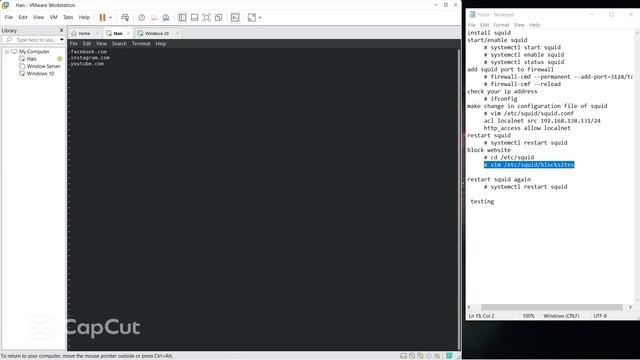Click the stretch guest display icon
Image resolution: width=640 pixels, height=360 pixels.
point(252,18)
